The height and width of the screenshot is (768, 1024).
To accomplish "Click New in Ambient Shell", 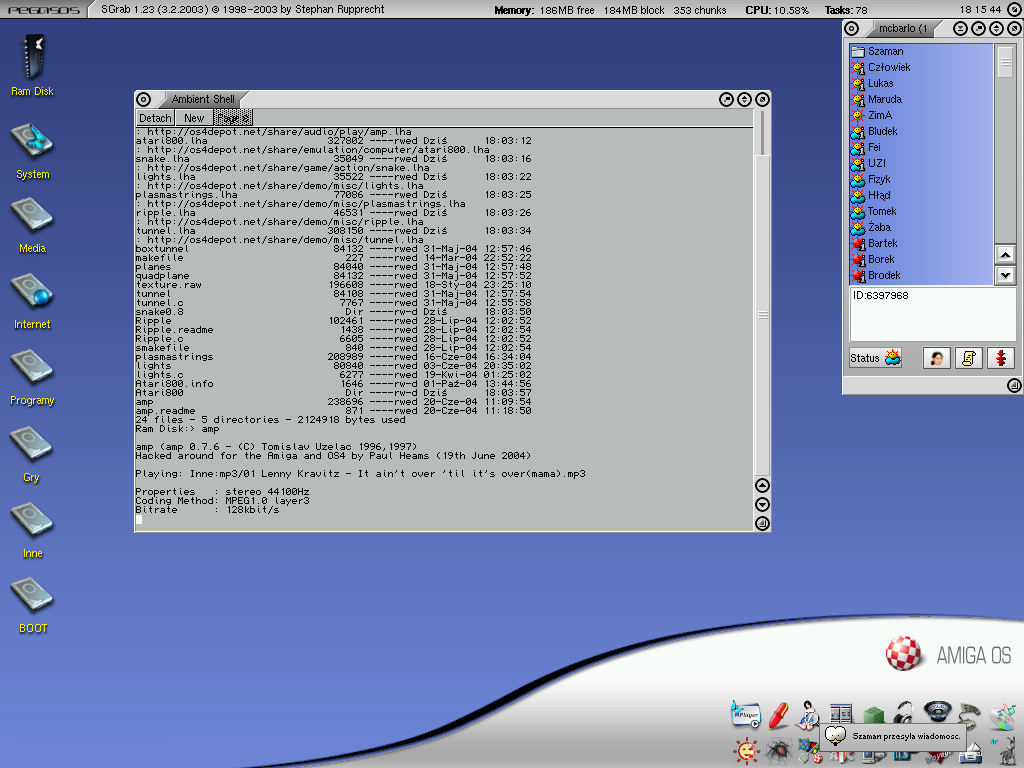I will [194, 118].
